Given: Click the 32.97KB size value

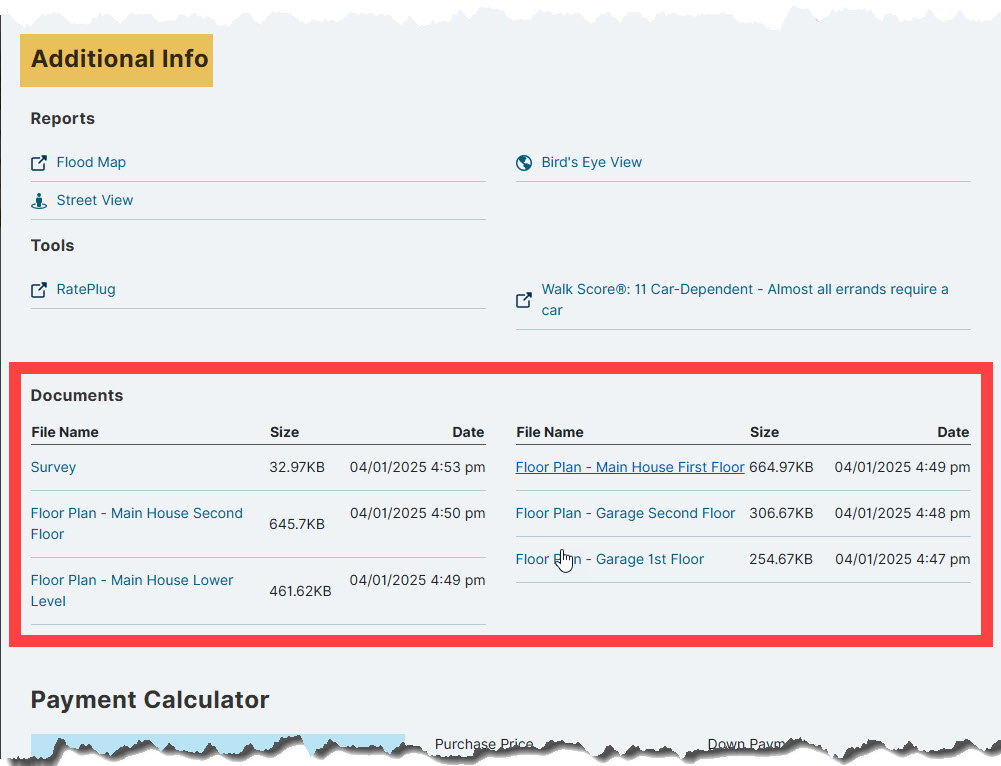Looking at the screenshot, I should tap(297, 467).
